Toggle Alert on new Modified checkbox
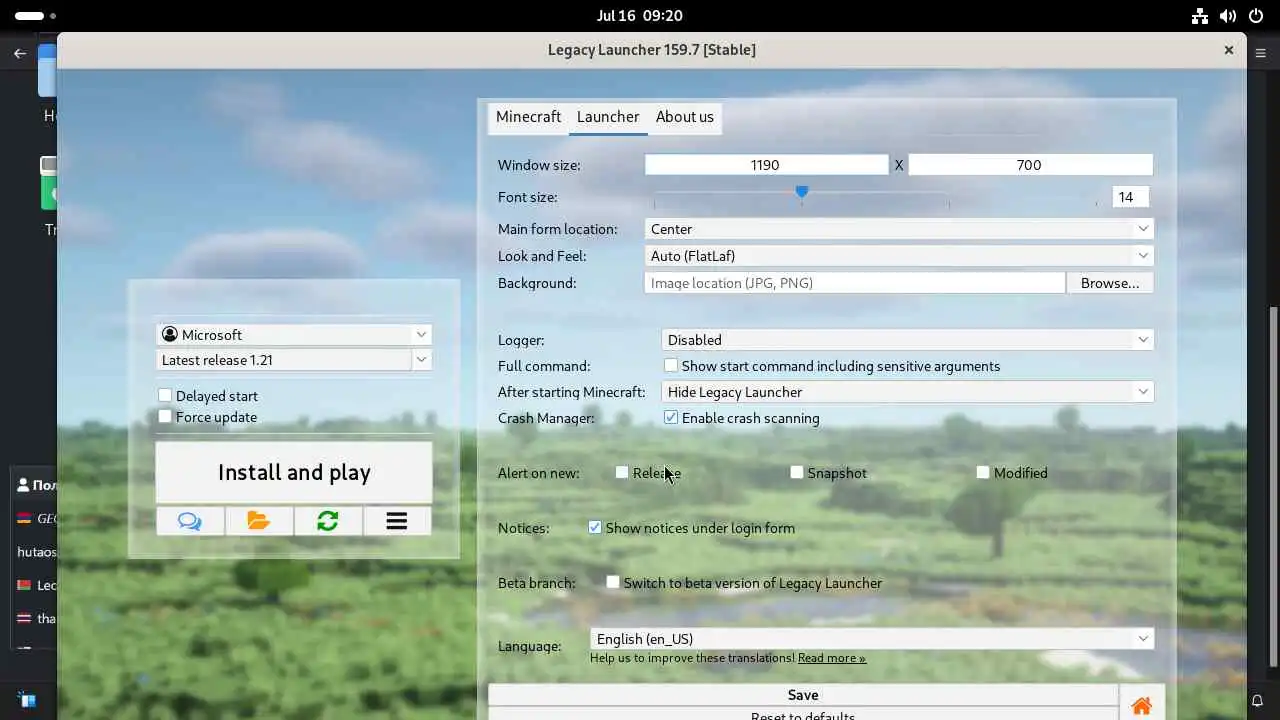The image size is (1280, 720). 983,473
